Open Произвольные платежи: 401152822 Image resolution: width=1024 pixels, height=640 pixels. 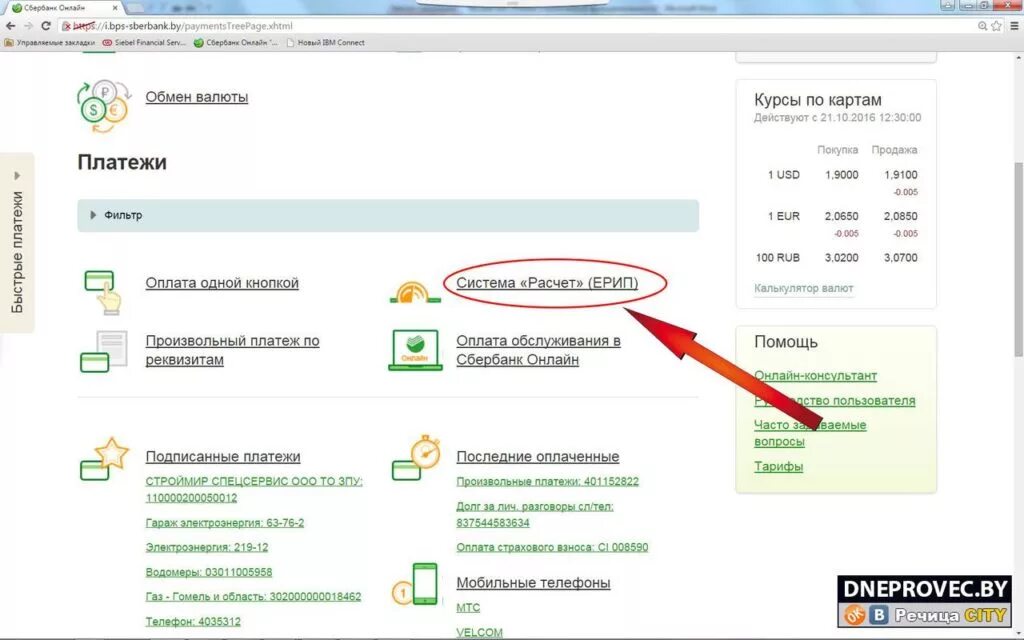pos(547,481)
